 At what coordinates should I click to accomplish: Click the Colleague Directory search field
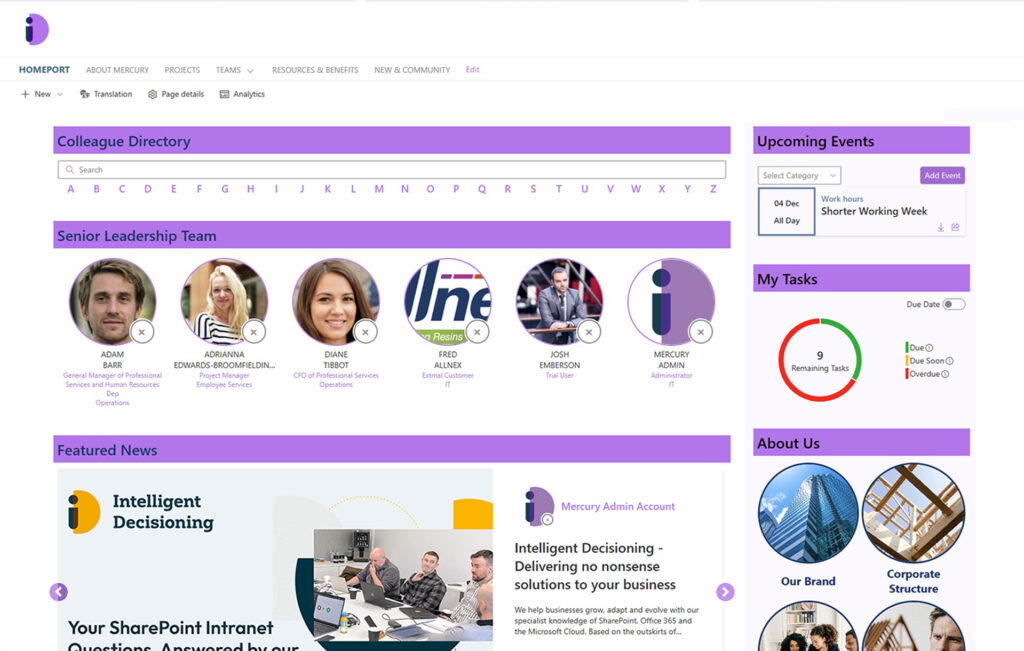392,170
